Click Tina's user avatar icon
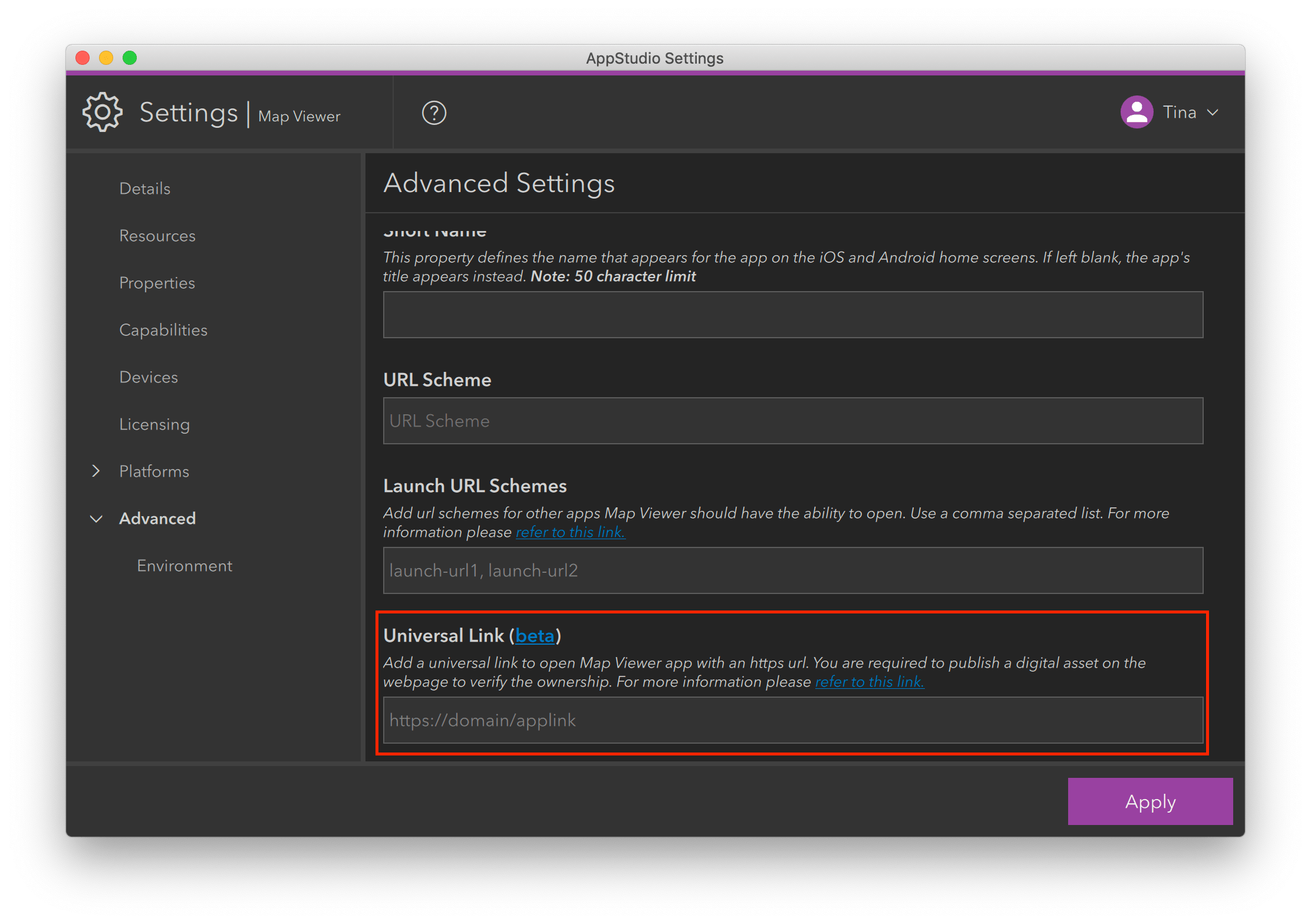This screenshot has height=924, width=1311. (1137, 112)
